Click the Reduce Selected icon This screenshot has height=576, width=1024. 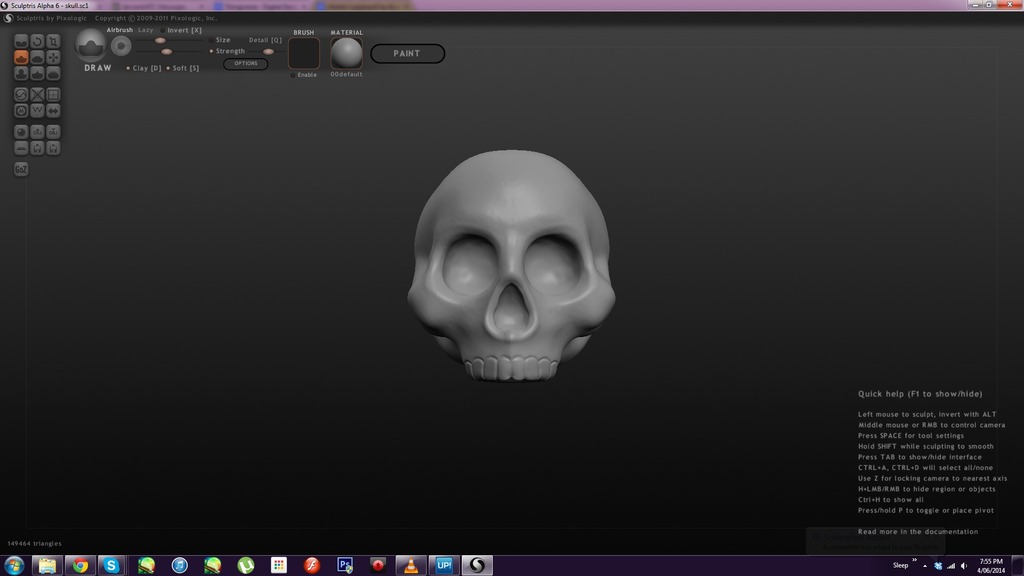[x=37, y=94]
